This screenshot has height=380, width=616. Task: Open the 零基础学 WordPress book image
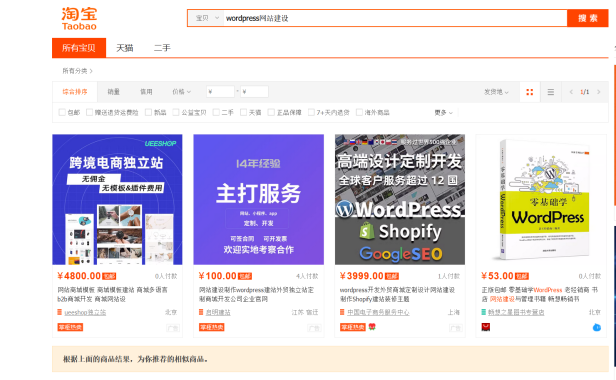pos(541,200)
